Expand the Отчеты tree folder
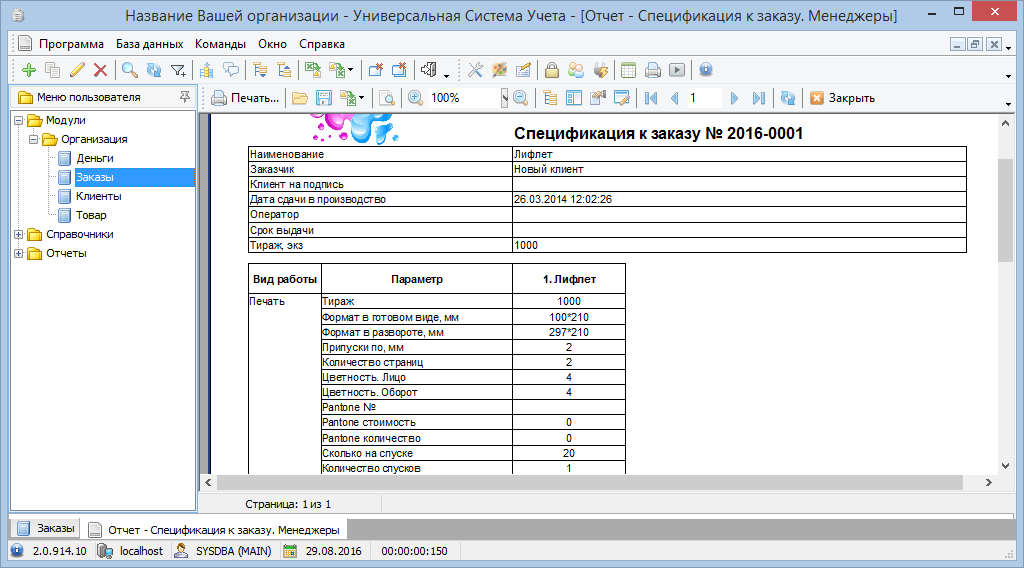The width and height of the screenshot is (1024, 568). coord(19,253)
